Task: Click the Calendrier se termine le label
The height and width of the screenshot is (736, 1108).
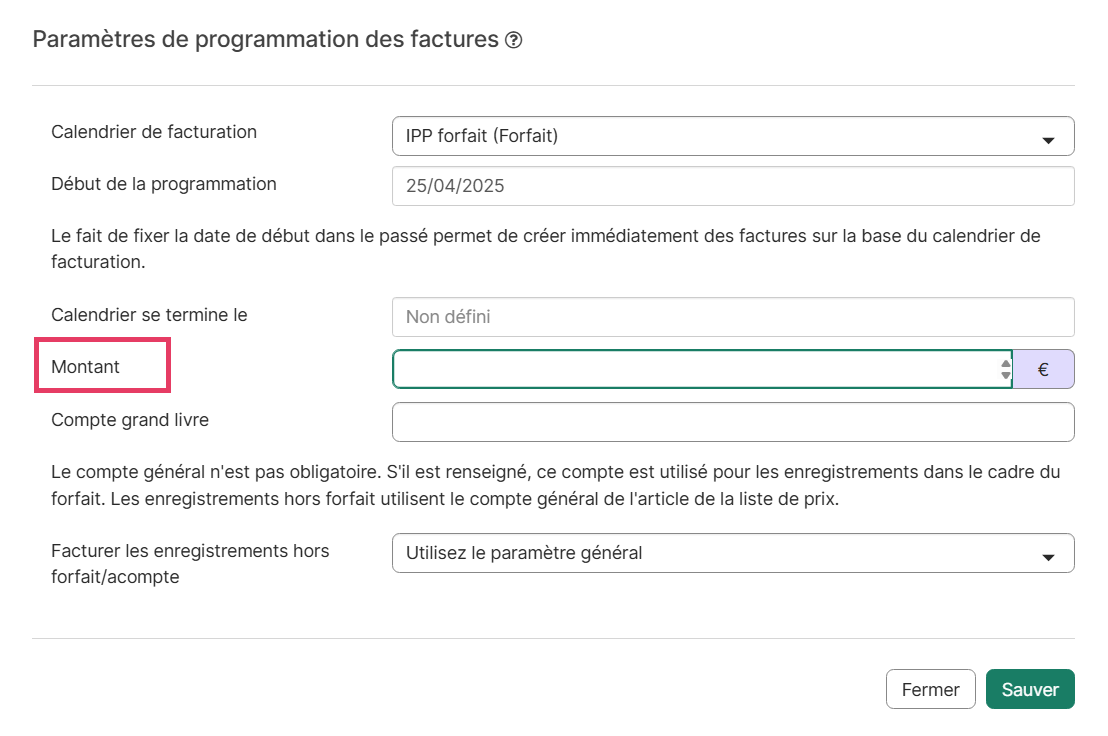Action: 149,315
